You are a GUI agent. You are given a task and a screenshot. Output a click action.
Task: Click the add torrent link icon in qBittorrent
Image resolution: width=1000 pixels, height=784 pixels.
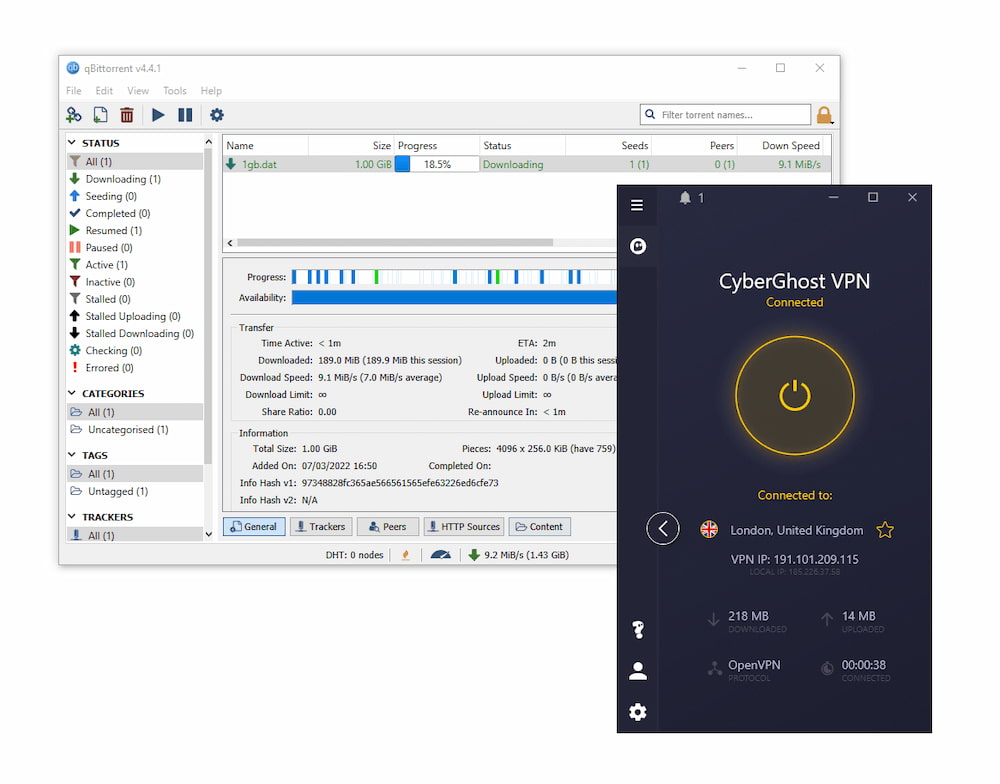click(x=74, y=115)
